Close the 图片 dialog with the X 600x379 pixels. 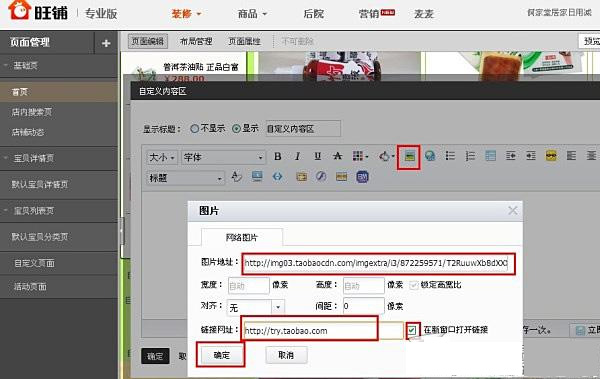tap(513, 211)
